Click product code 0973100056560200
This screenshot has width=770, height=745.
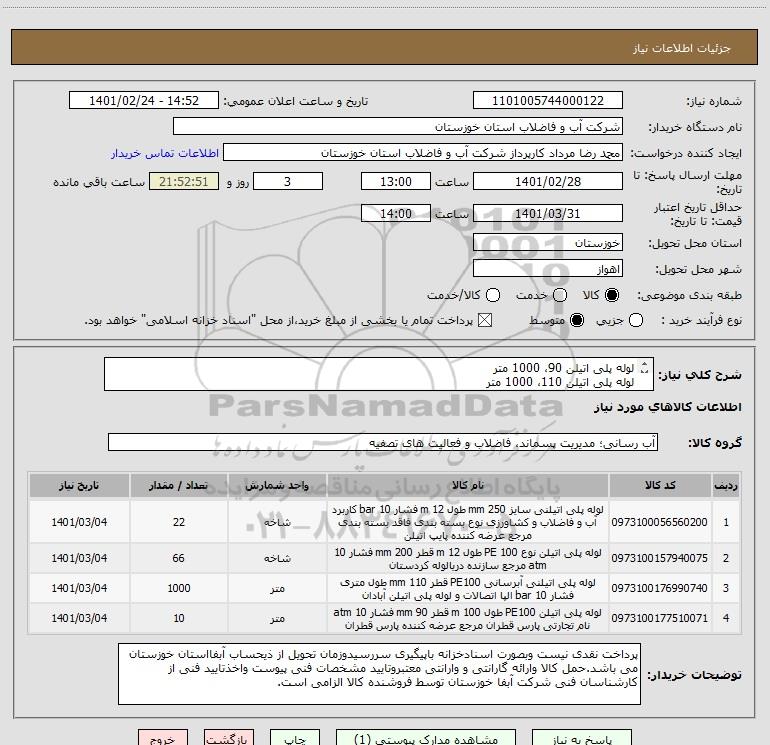coord(660,522)
